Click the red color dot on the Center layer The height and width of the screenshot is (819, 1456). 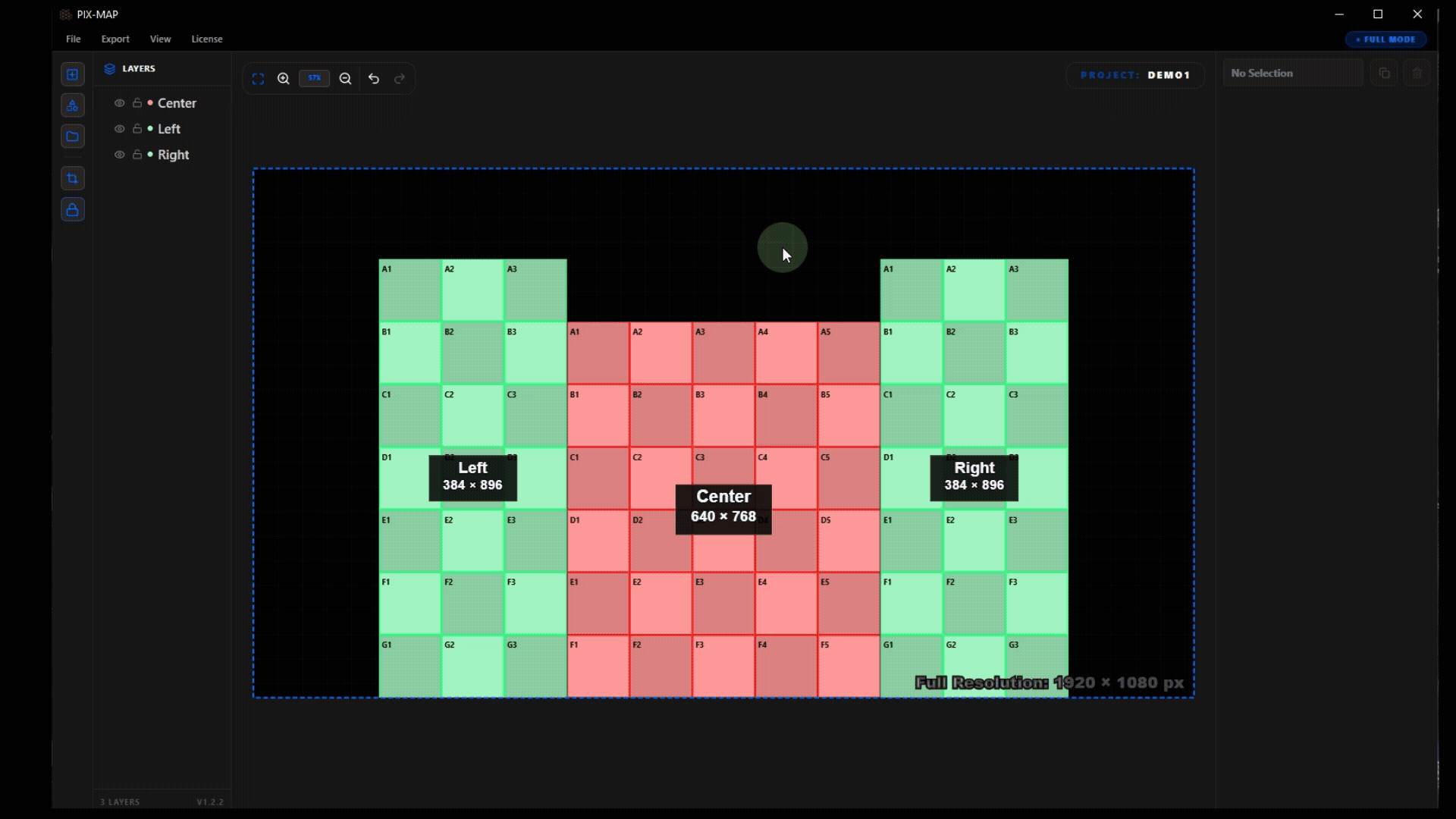pos(149,103)
